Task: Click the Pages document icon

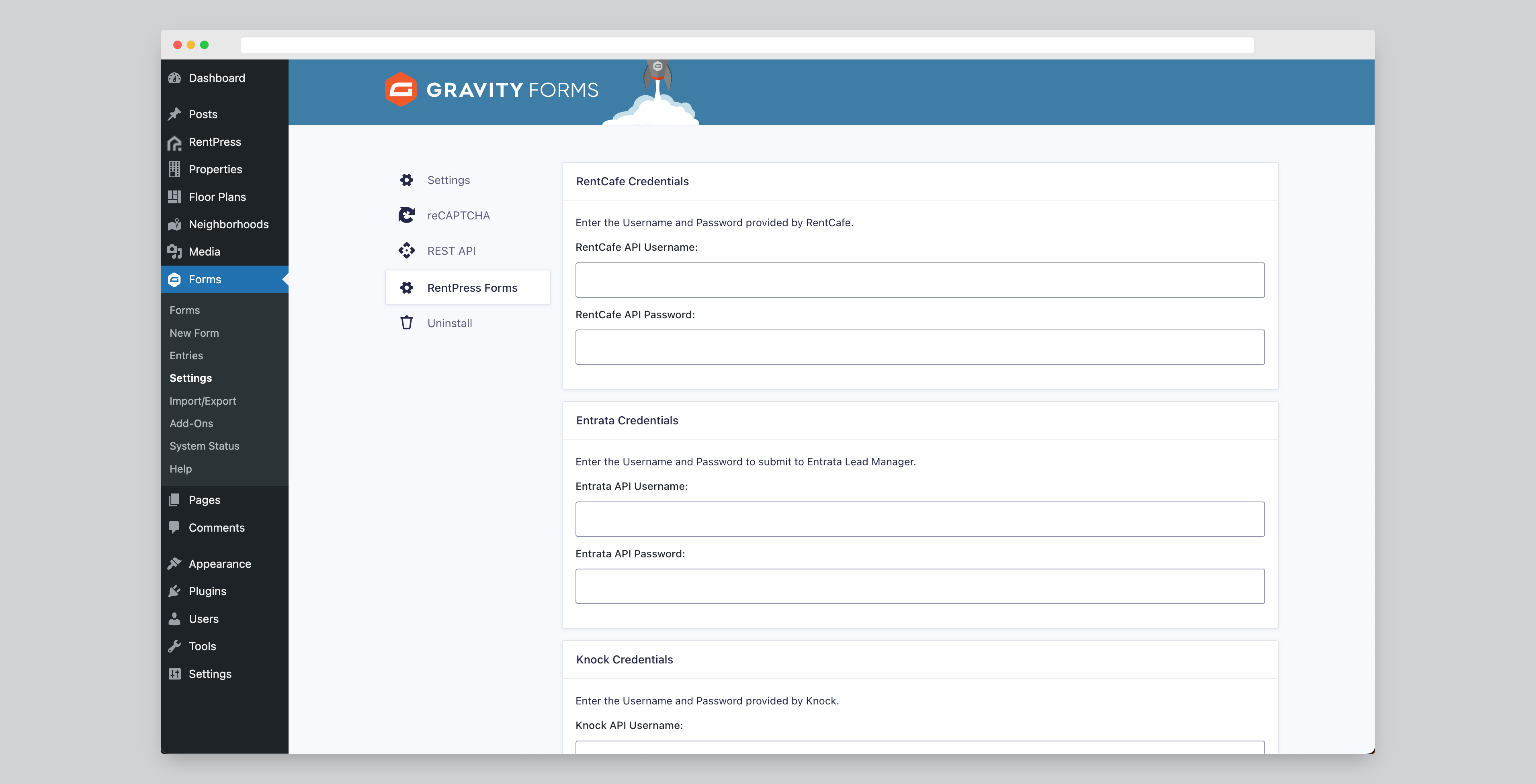Action: (x=174, y=499)
